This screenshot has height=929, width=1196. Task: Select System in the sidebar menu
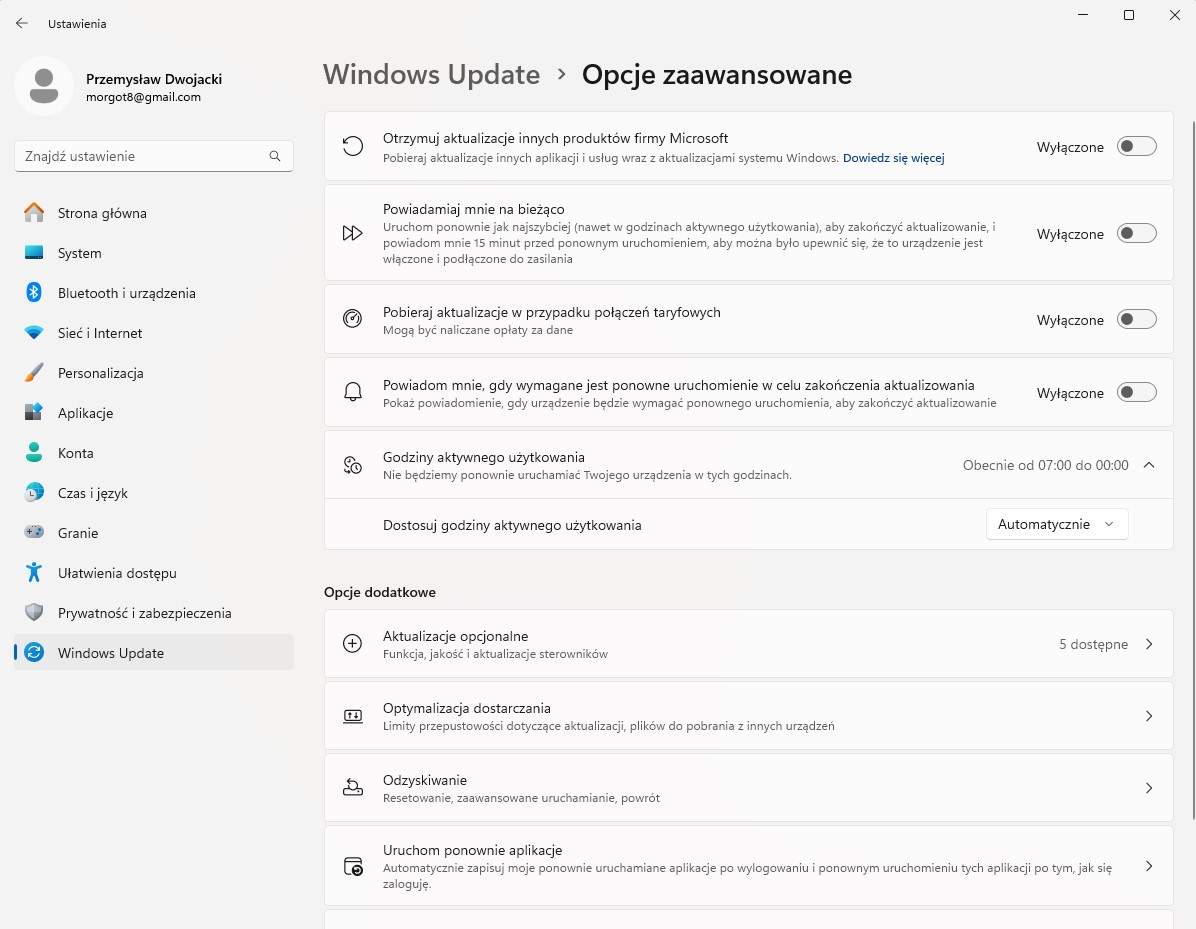click(80, 253)
